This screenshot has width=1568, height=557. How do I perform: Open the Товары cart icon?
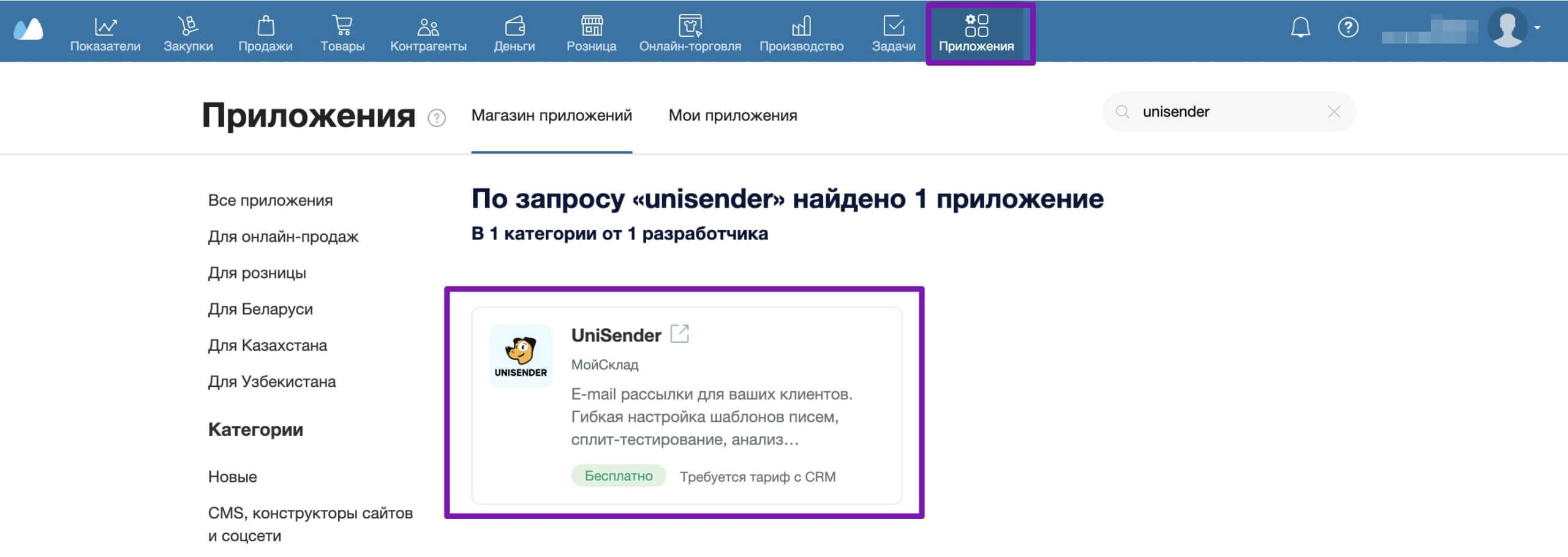(342, 26)
